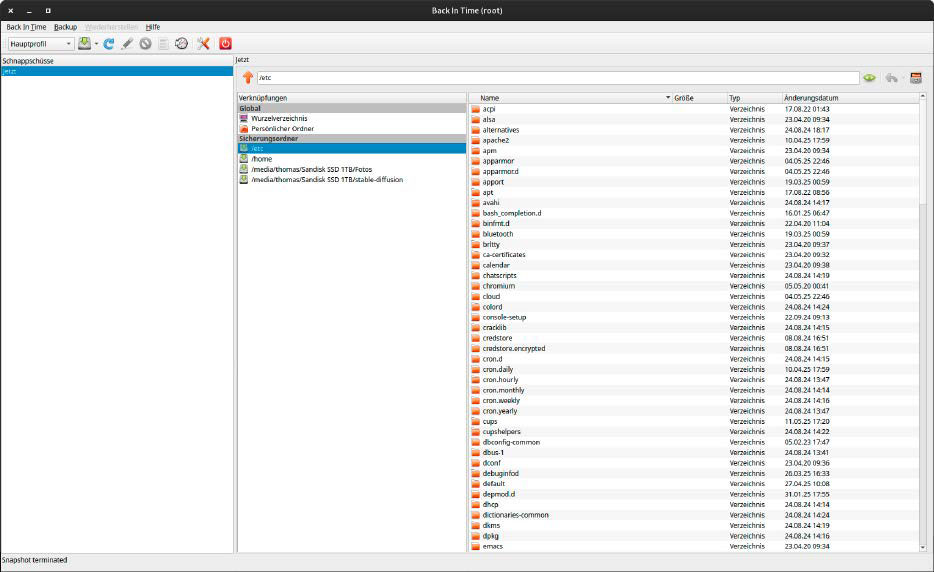The image size is (934, 572).
Task: Select Wurzelverzeichnis in shortcuts list
Action: [x=279, y=118]
